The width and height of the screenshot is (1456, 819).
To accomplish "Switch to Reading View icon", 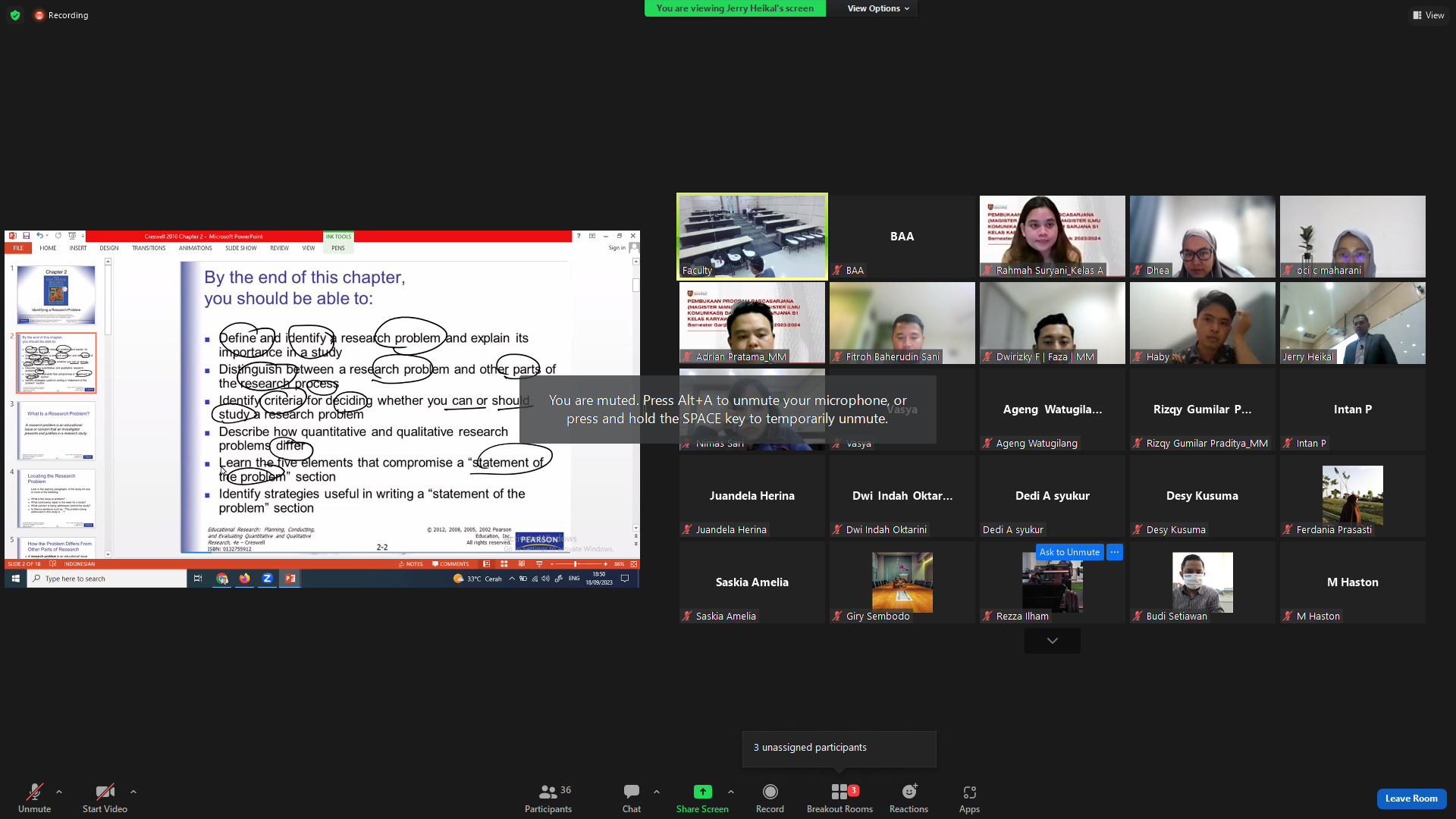I will tap(522, 564).
